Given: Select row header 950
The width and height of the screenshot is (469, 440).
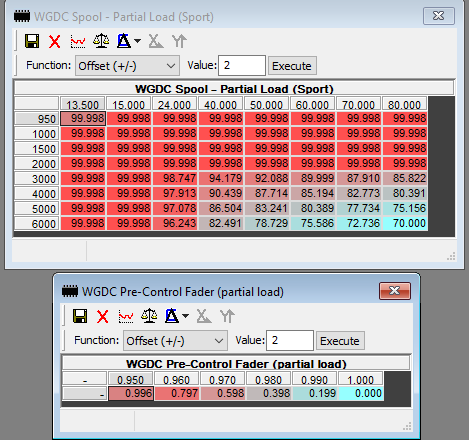Looking at the screenshot, I should pos(37,119).
